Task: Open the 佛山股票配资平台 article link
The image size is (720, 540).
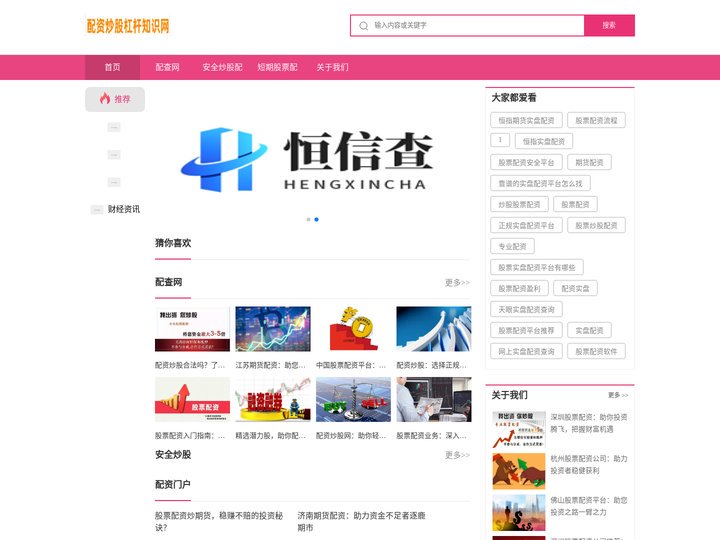Action: [589, 506]
